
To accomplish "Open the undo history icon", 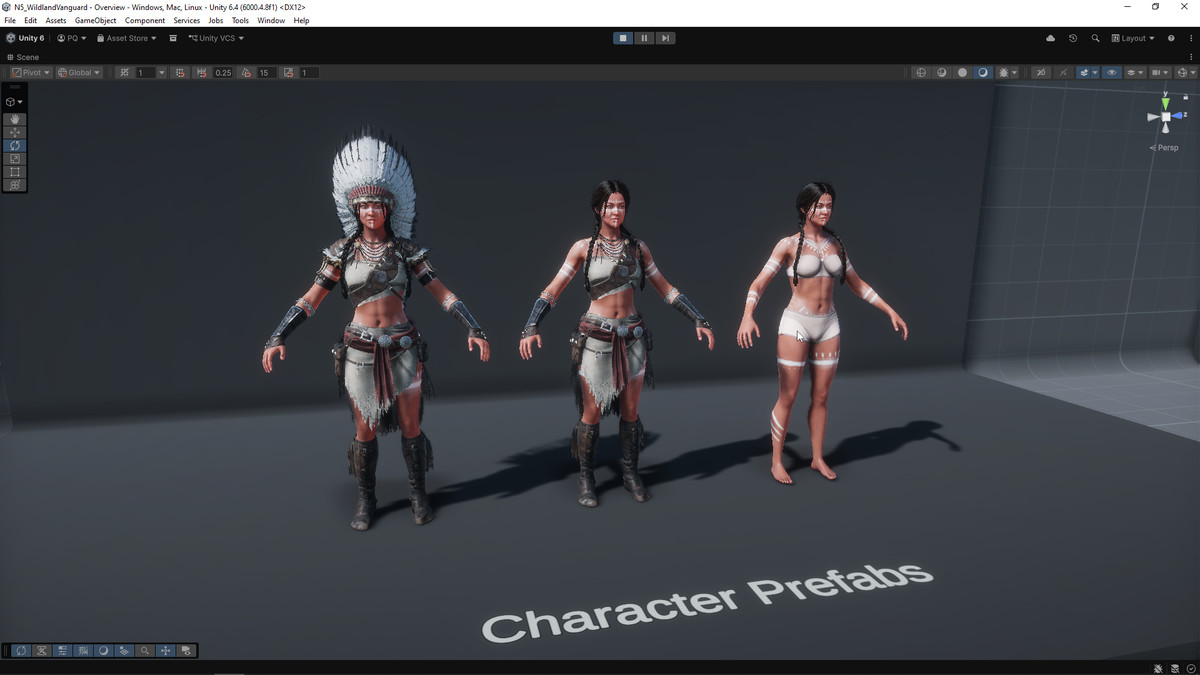I will tap(1073, 38).
